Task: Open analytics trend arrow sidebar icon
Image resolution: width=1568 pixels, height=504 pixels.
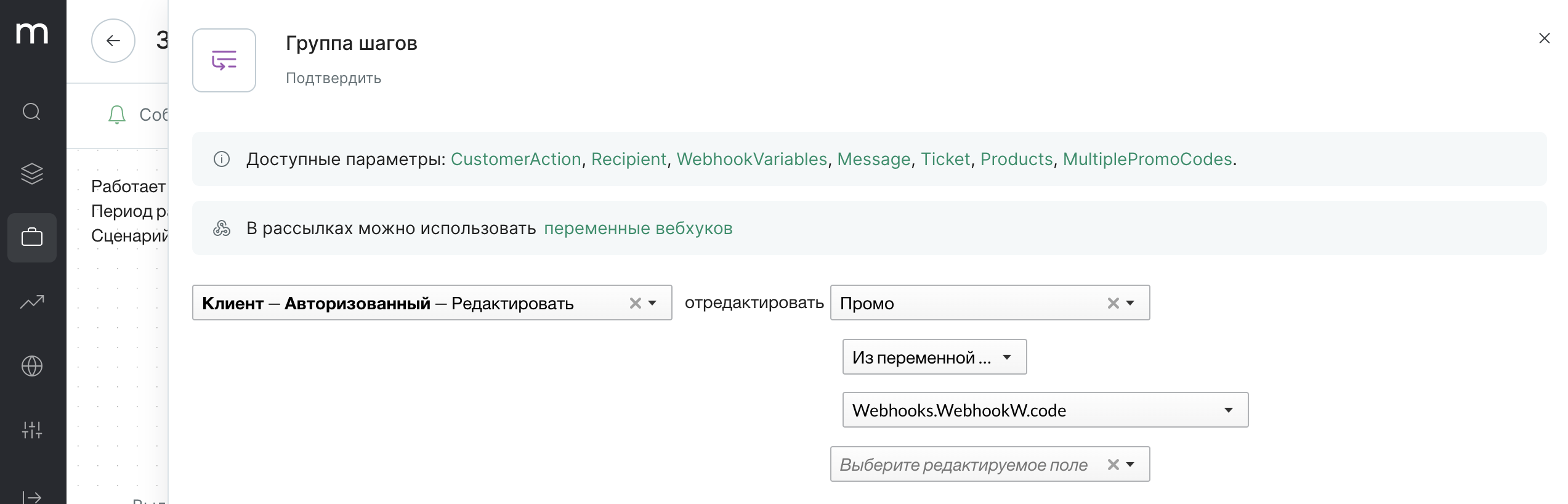Action: tap(32, 302)
